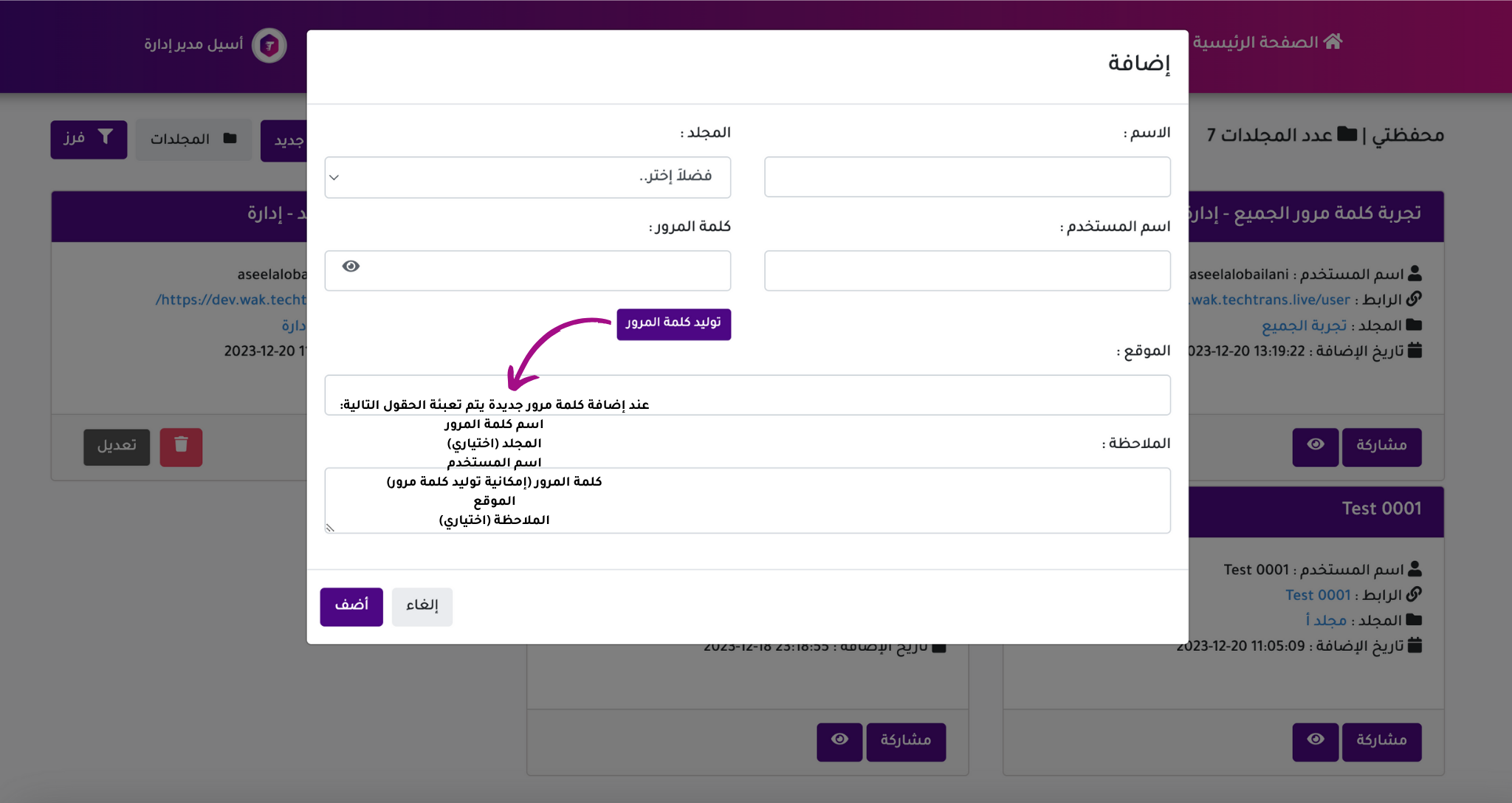This screenshot has height=803, width=1512.
Task: Open المجلدات folders button
Action: click(193, 139)
